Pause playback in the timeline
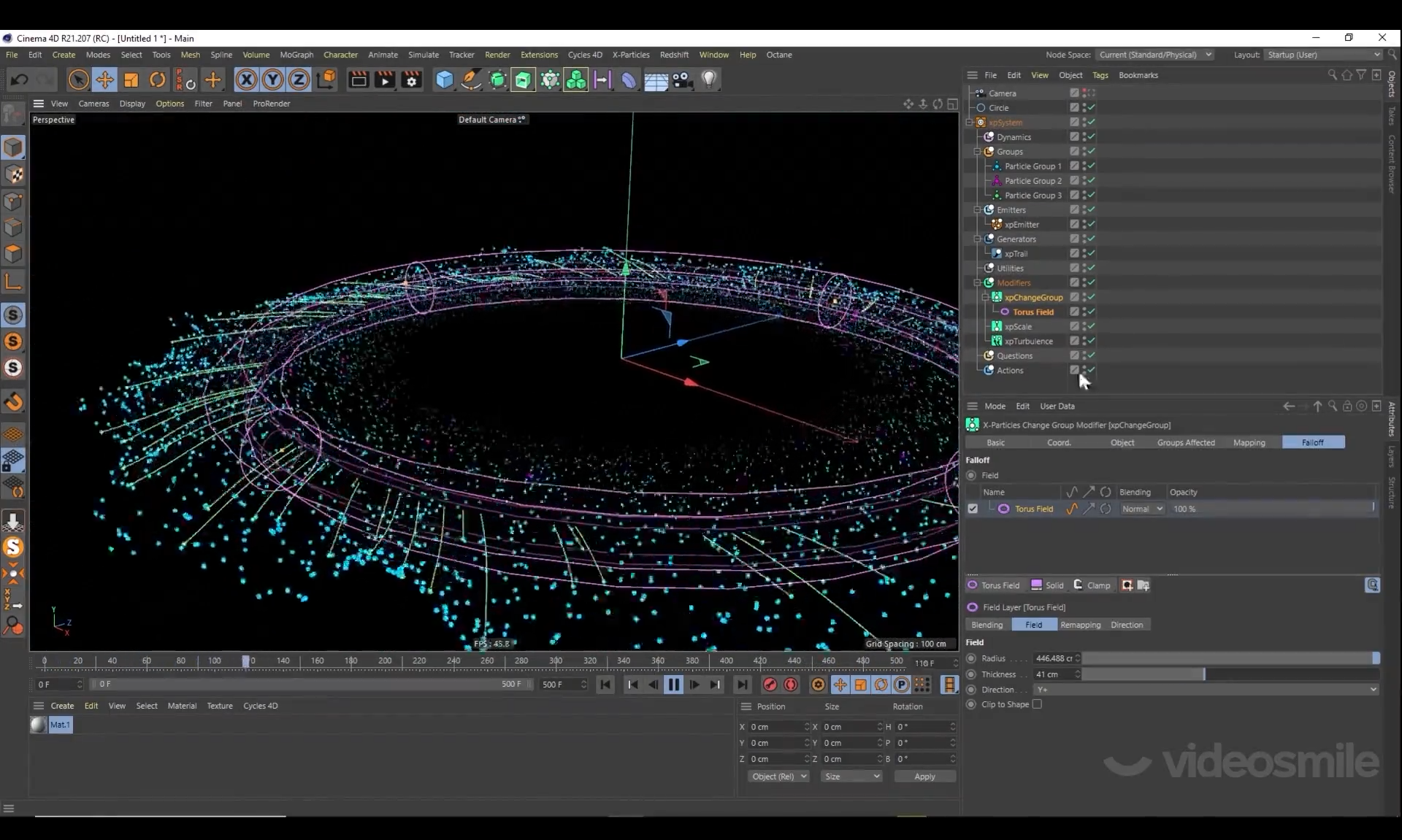1402x840 pixels. click(673, 685)
